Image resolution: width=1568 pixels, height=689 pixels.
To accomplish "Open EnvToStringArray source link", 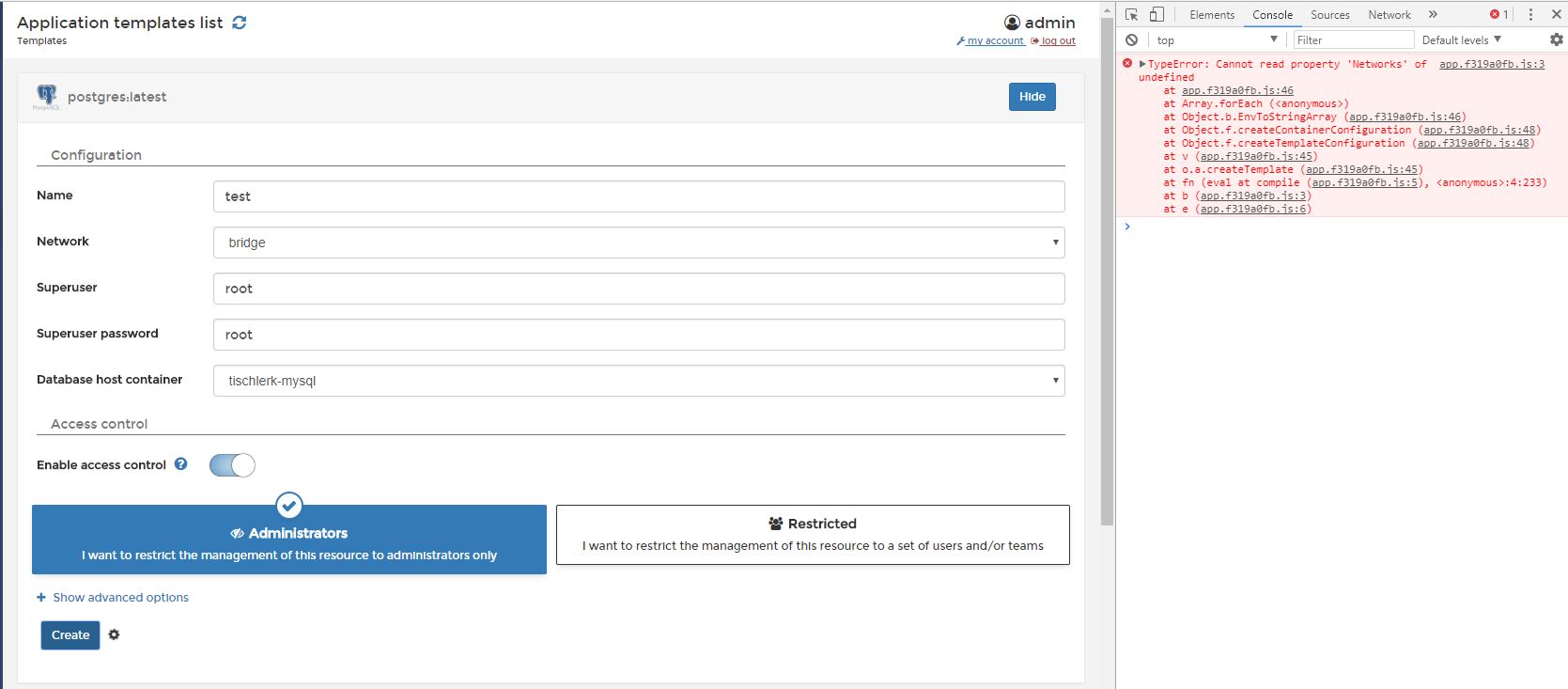I will (1405, 117).
